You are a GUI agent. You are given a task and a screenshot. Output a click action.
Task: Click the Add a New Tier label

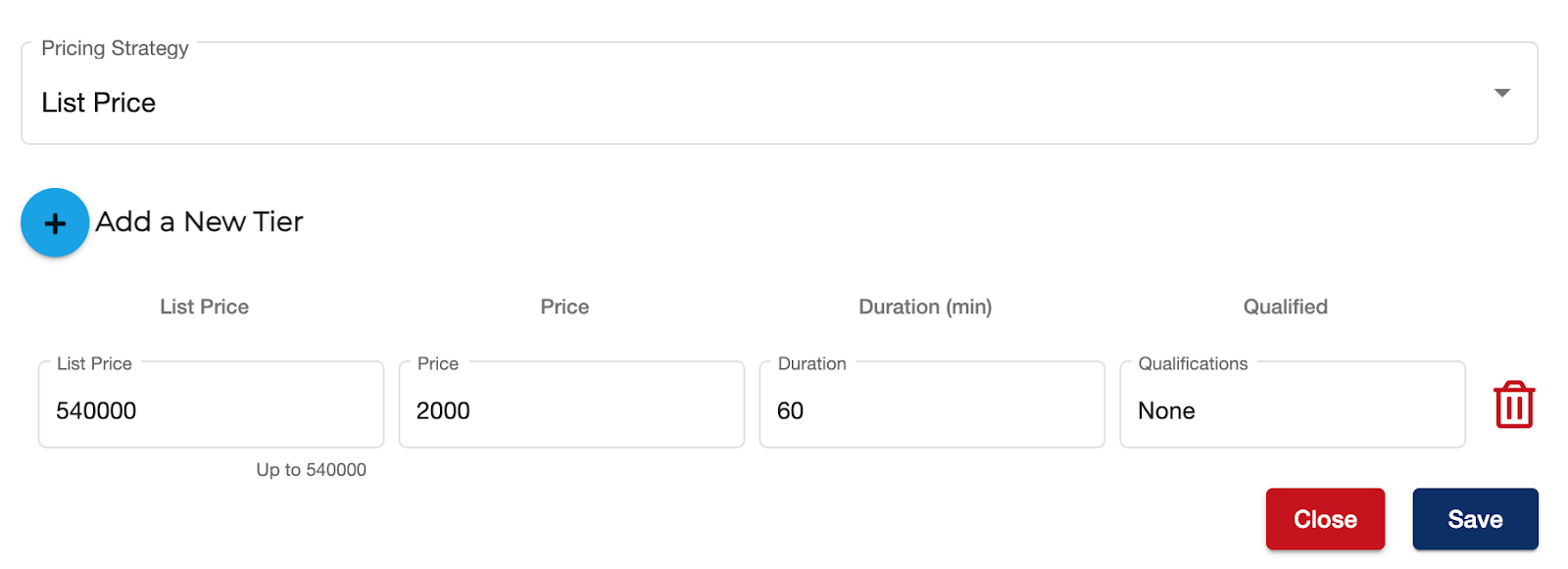199,222
